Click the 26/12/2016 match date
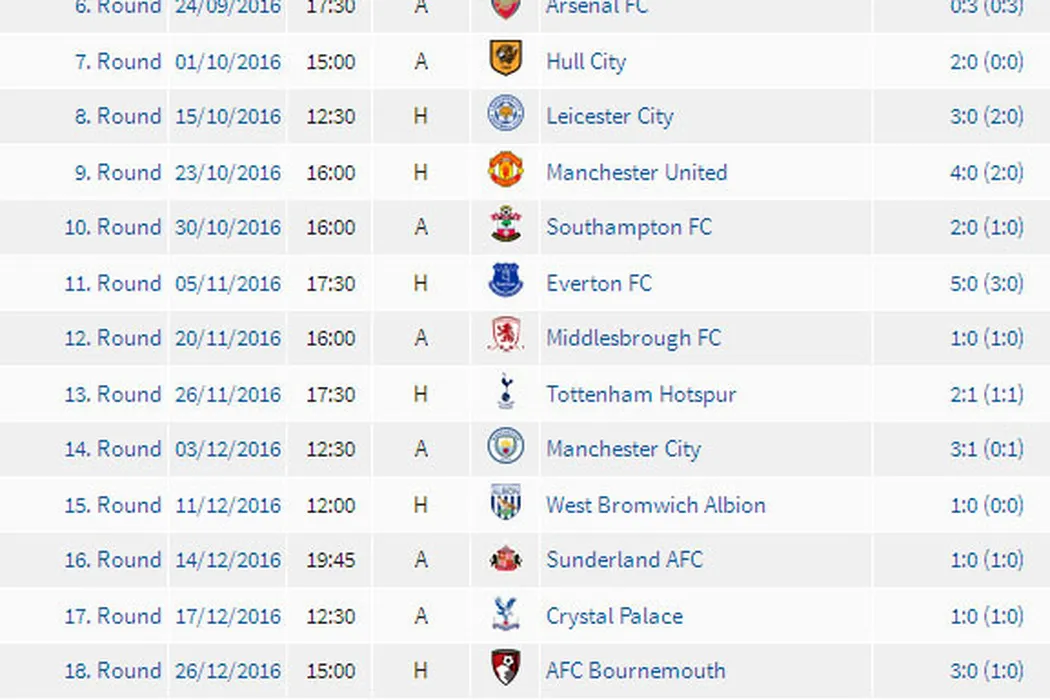This screenshot has height=700, width=1050. coord(228,670)
